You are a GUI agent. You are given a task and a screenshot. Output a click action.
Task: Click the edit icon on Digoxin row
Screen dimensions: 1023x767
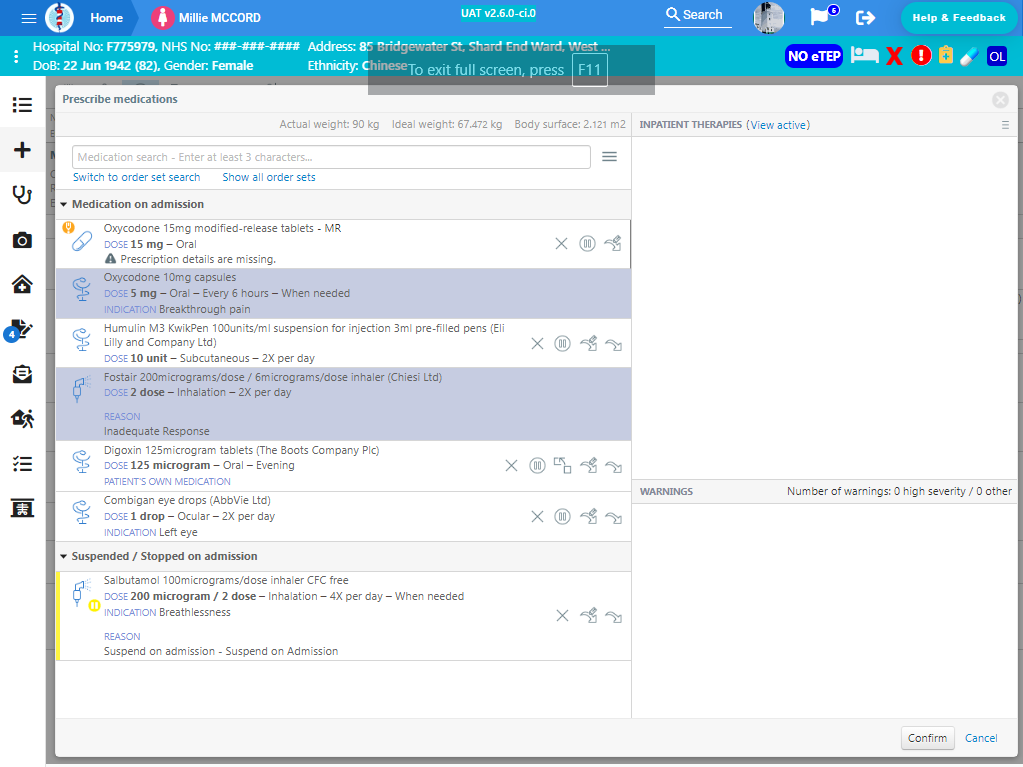(588, 466)
